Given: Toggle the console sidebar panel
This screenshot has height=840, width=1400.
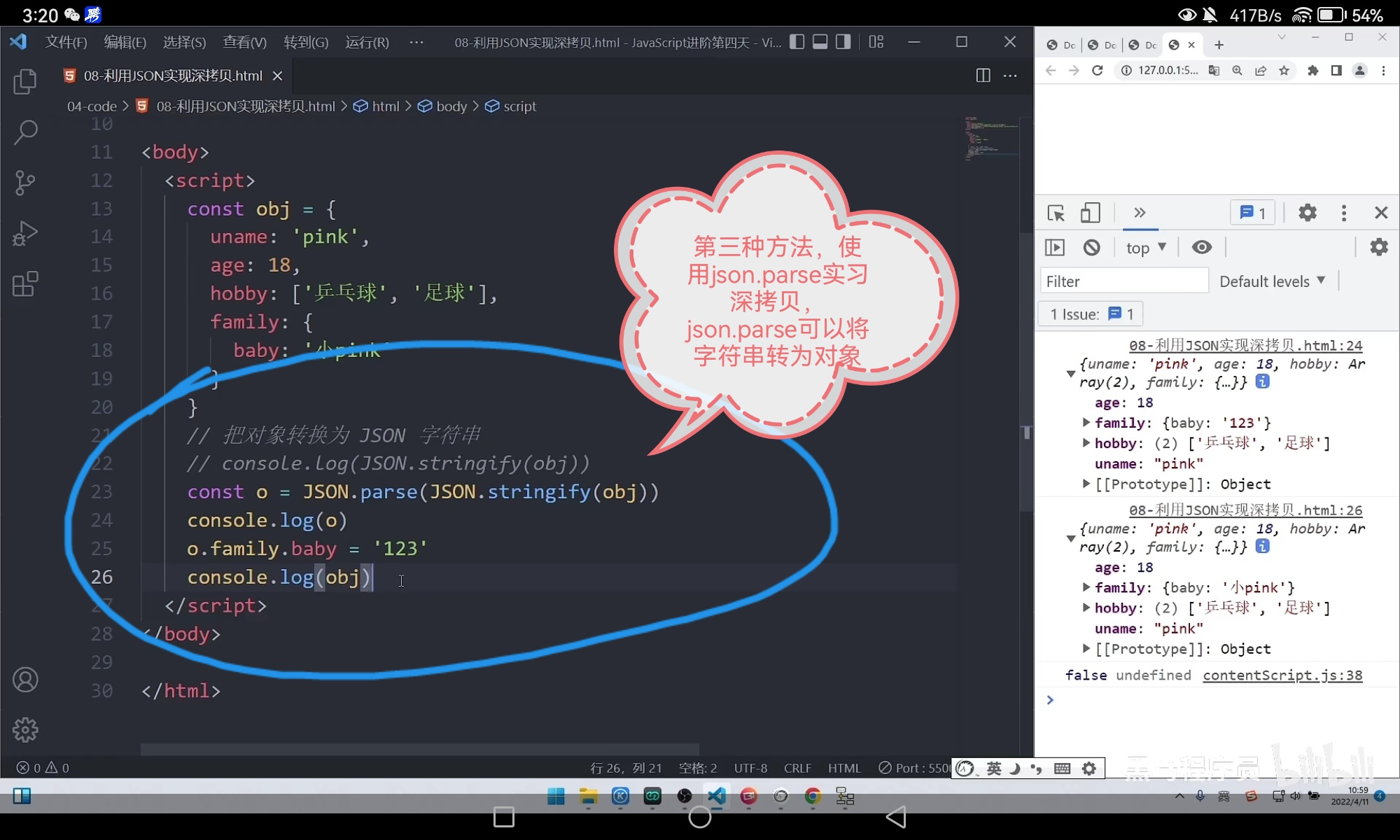Looking at the screenshot, I should point(1055,247).
